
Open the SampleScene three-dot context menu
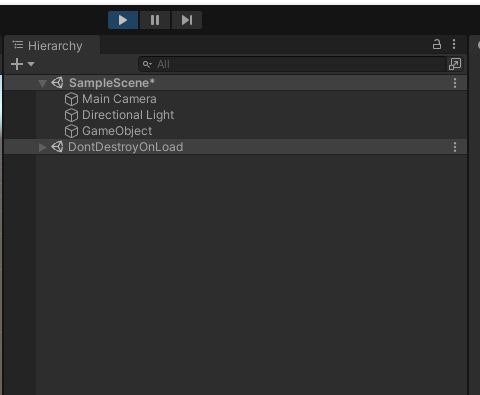[455, 83]
